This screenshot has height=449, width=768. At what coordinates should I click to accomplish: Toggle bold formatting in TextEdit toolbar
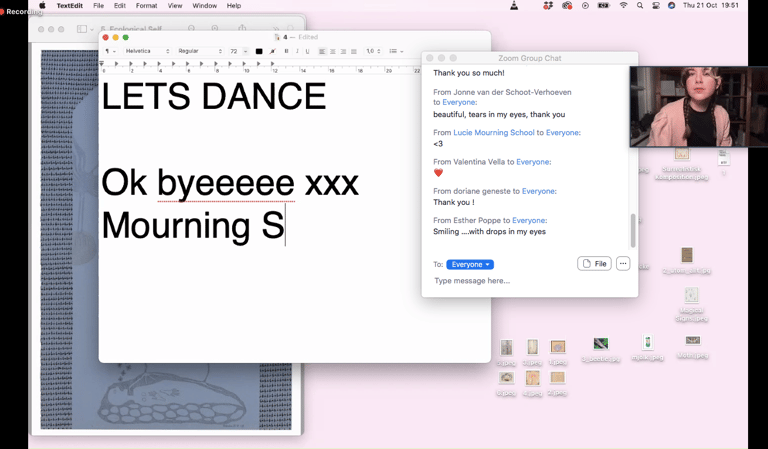click(x=286, y=51)
